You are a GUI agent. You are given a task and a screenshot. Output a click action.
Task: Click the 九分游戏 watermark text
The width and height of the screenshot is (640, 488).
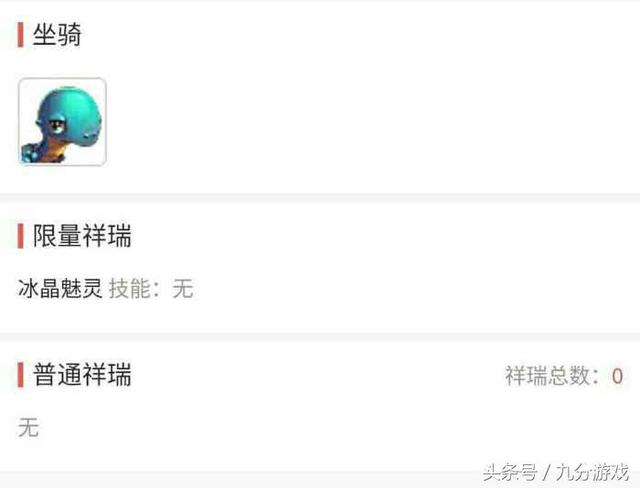pos(592,472)
